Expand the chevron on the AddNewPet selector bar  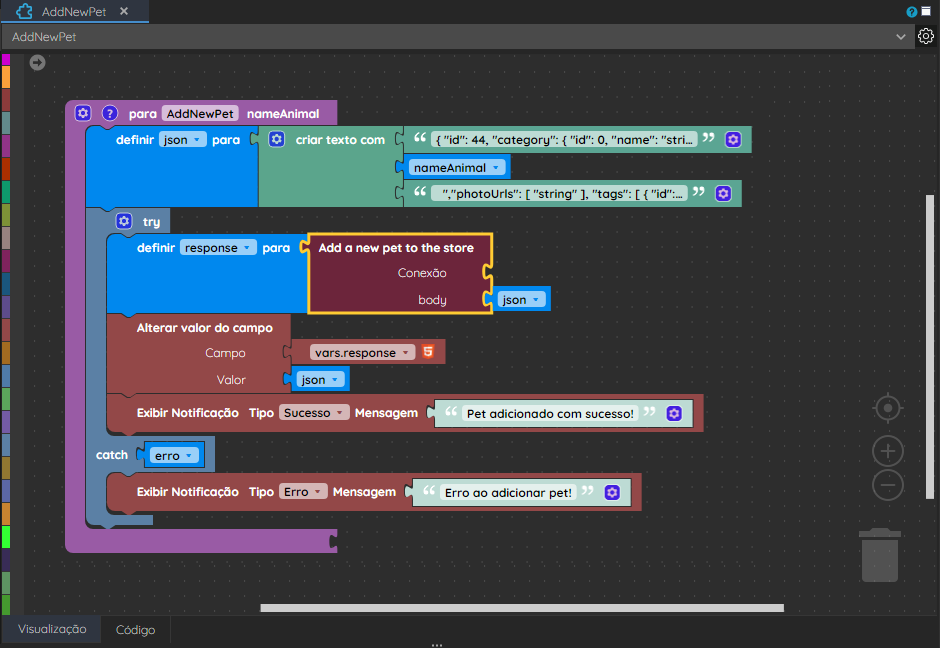[x=900, y=37]
